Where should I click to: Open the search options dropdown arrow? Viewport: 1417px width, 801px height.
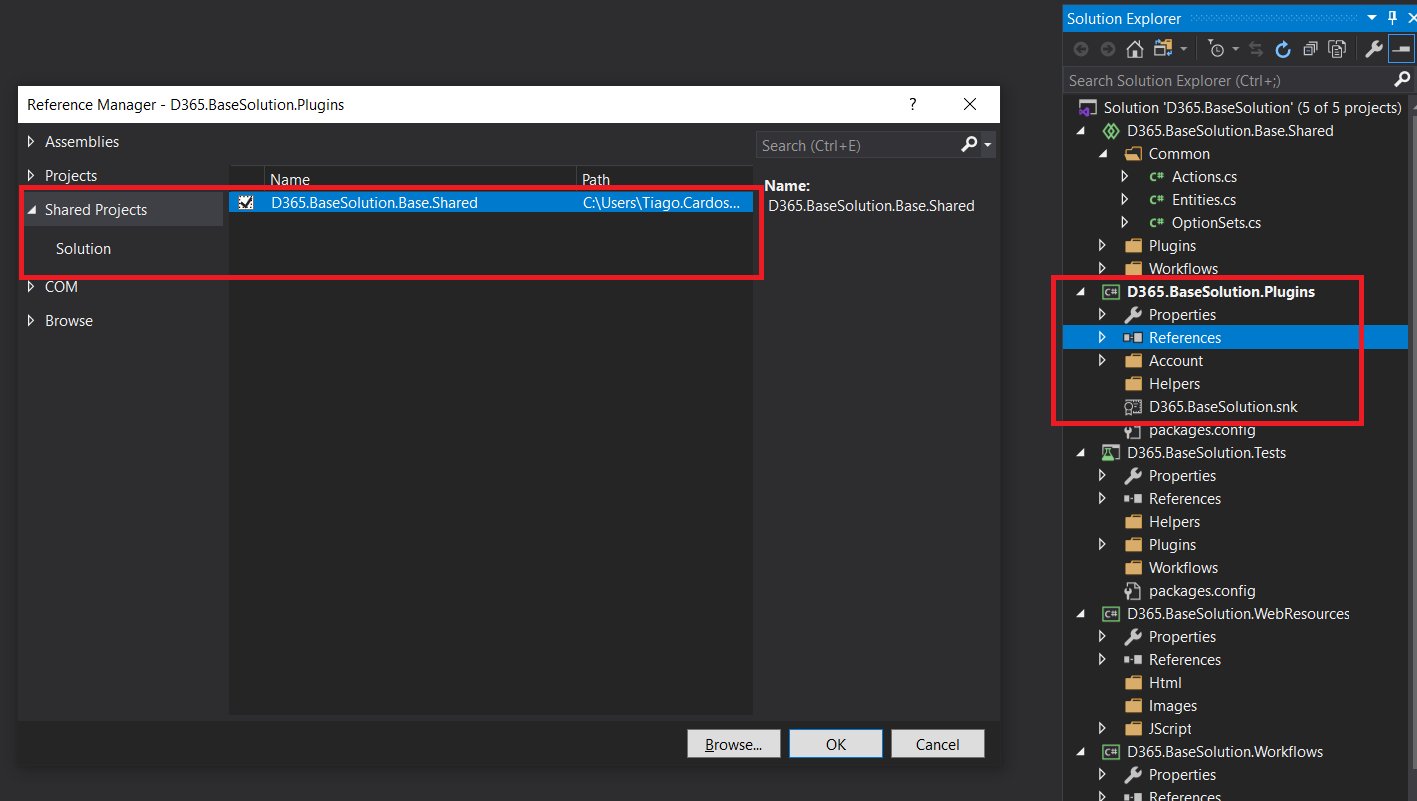[988, 145]
